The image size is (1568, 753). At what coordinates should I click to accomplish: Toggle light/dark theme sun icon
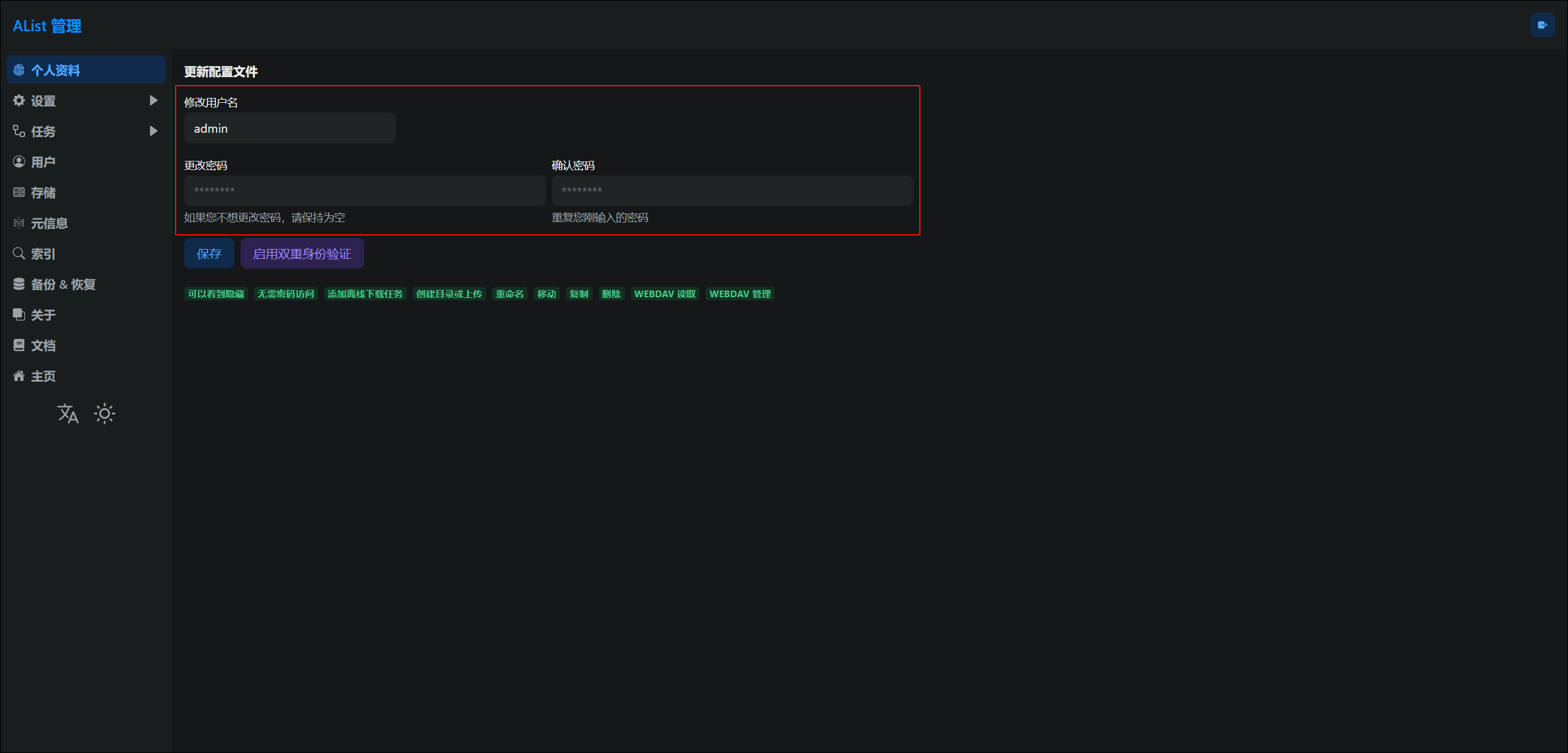[105, 414]
